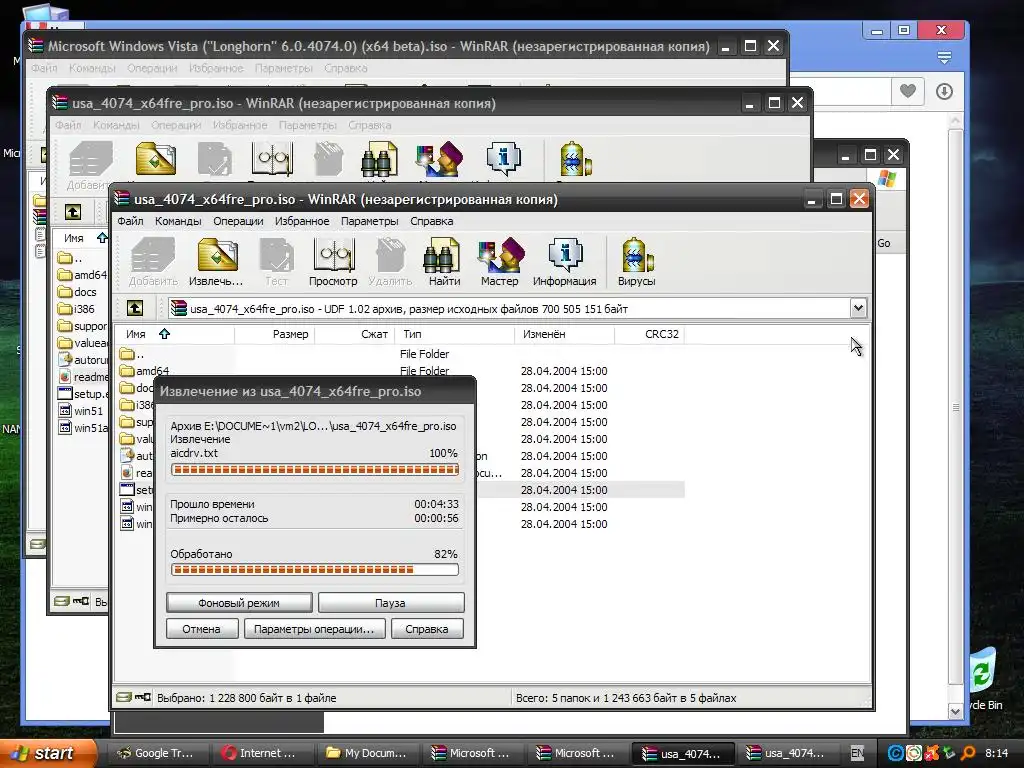Launch the Мастер (Wizard) tool
This screenshot has width=1024, height=768.
(500, 262)
